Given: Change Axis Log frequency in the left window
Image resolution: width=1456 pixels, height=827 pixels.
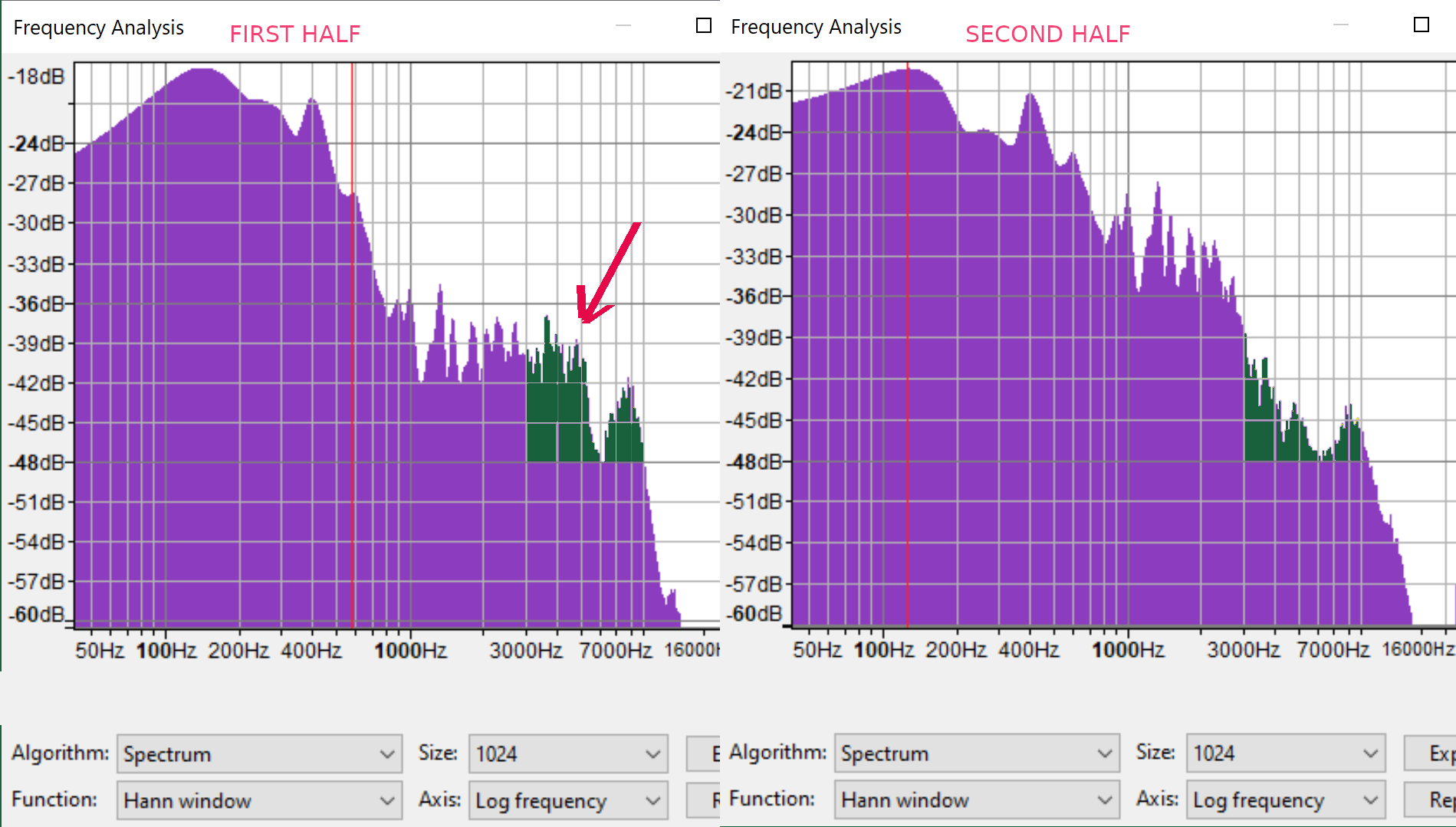Looking at the screenshot, I should click(568, 800).
